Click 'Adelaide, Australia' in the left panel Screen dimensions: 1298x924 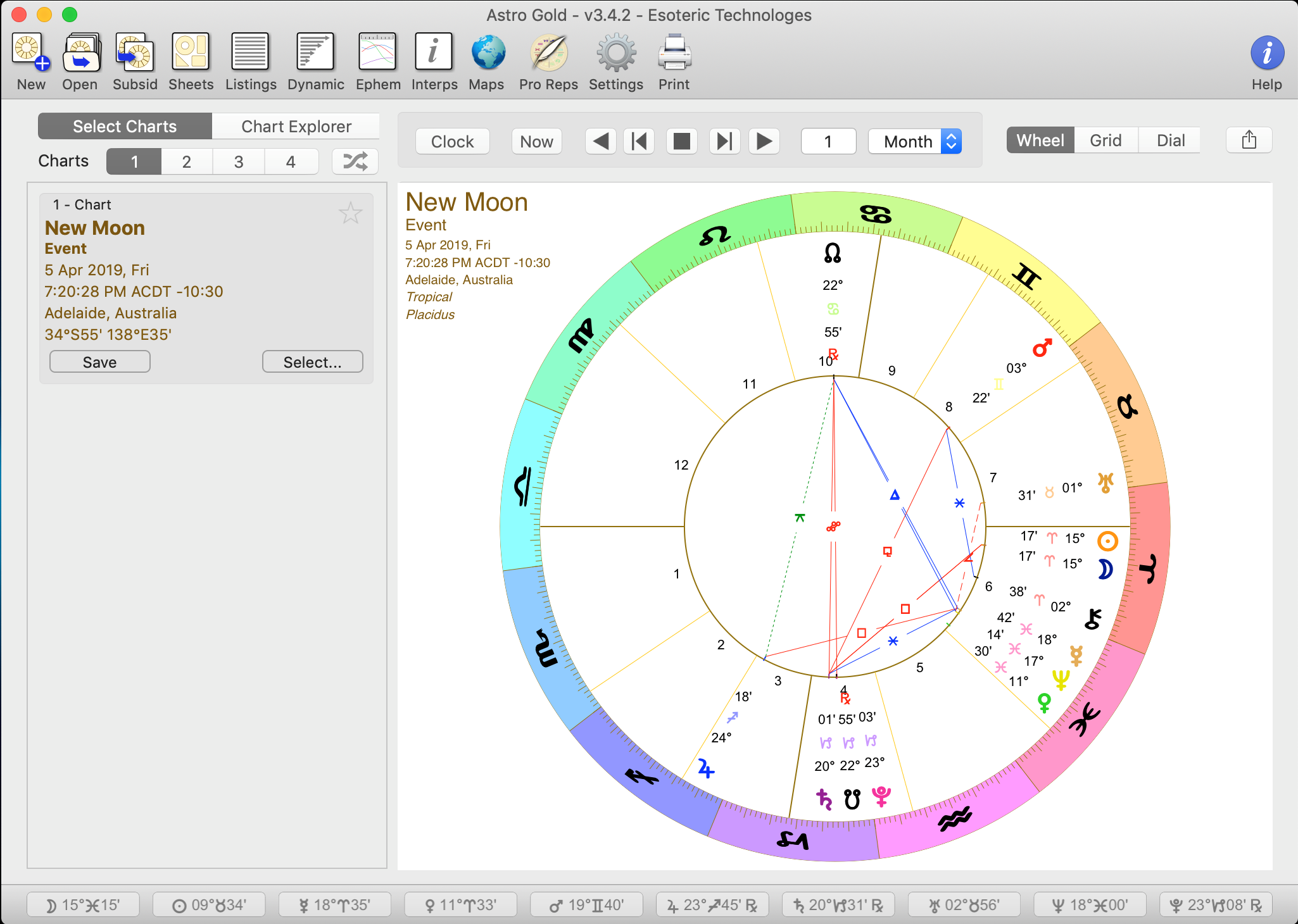[111, 313]
